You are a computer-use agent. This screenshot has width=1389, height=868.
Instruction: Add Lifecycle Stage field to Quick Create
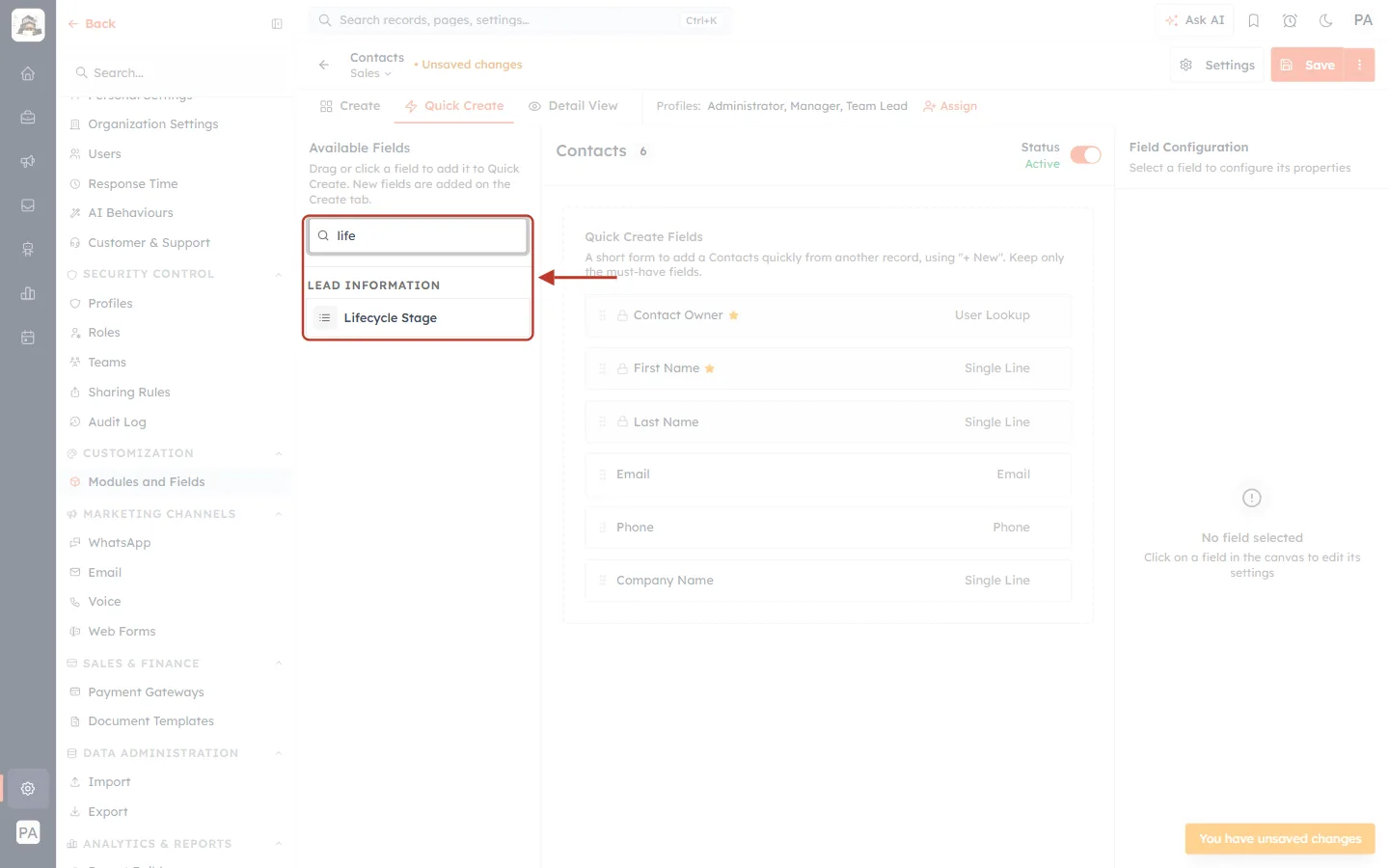[419, 318]
